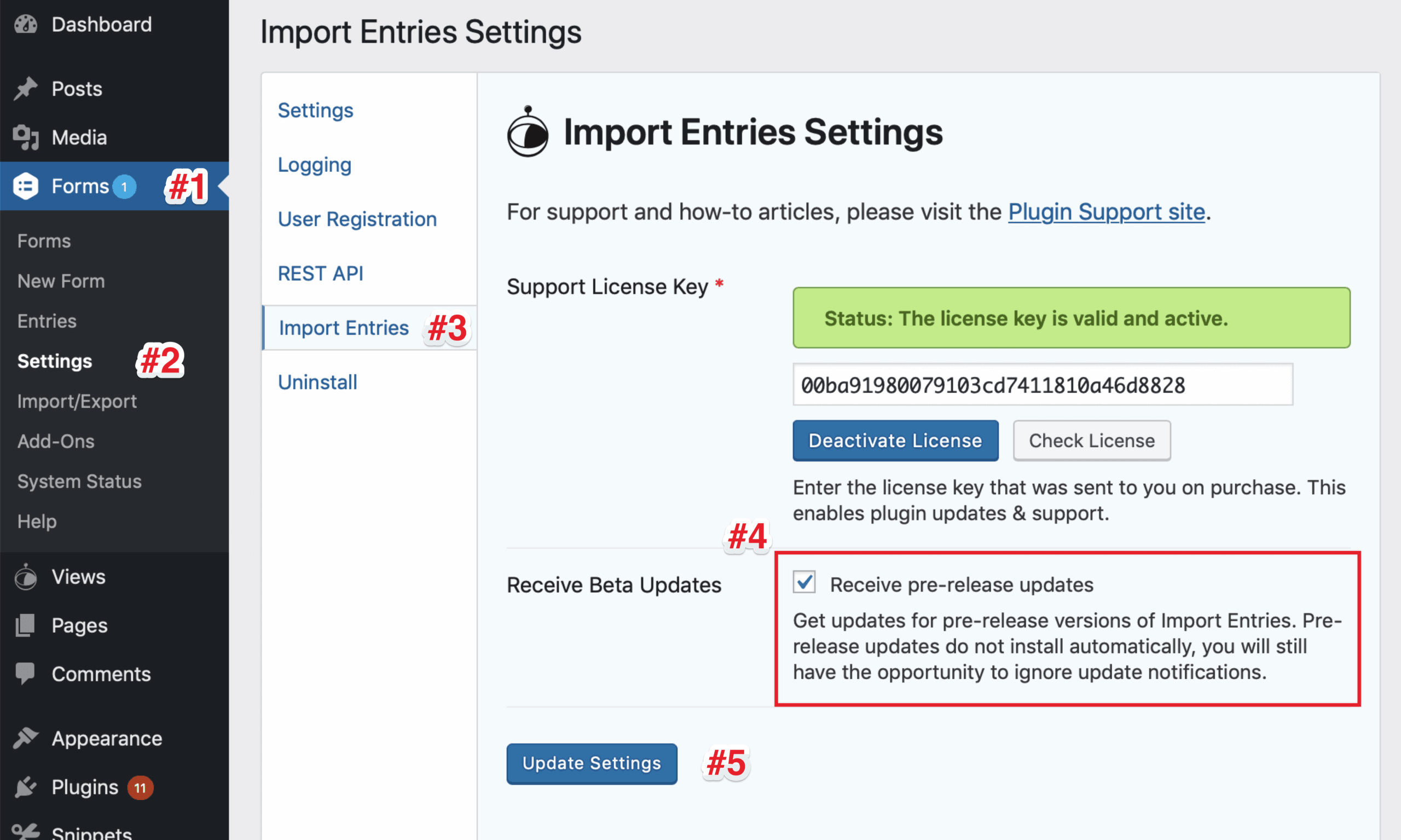Viewport: 1401px width, 840px height.
Task: Go to Entries in Forms submenu
Action: (47, 321)
